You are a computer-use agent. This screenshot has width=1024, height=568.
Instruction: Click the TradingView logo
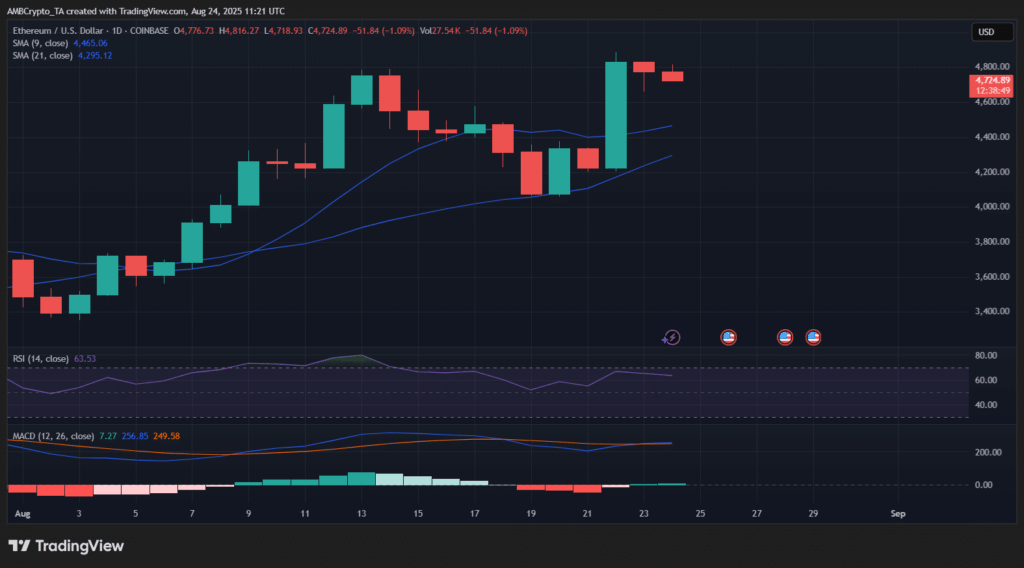tap(66, 546)
